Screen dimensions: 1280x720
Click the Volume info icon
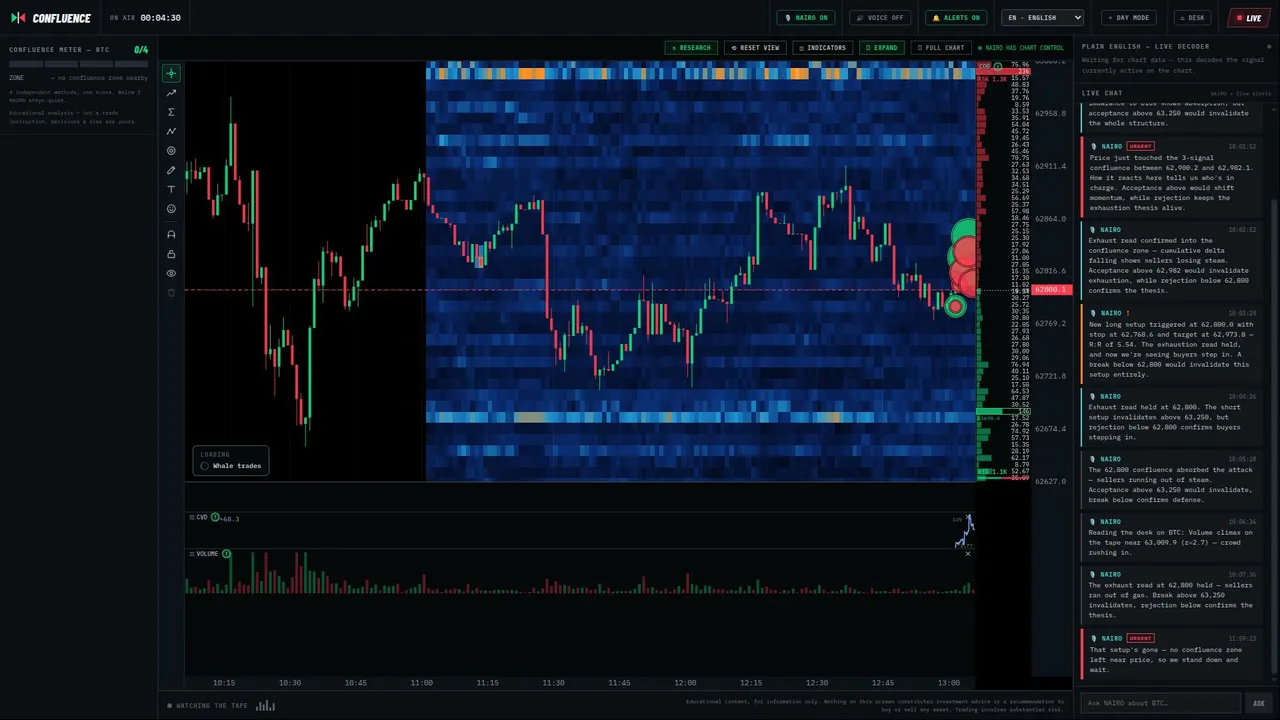pos(226,553)
